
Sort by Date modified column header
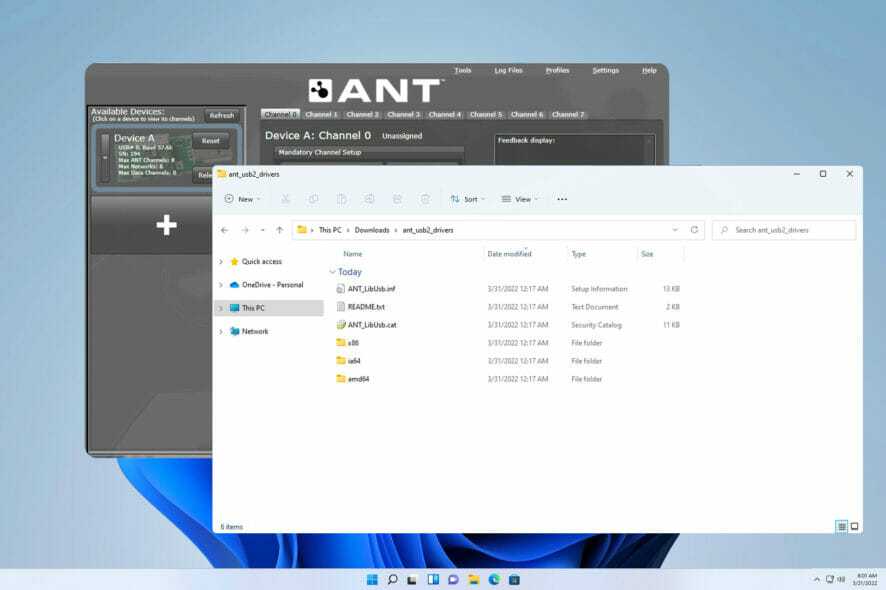509,254
